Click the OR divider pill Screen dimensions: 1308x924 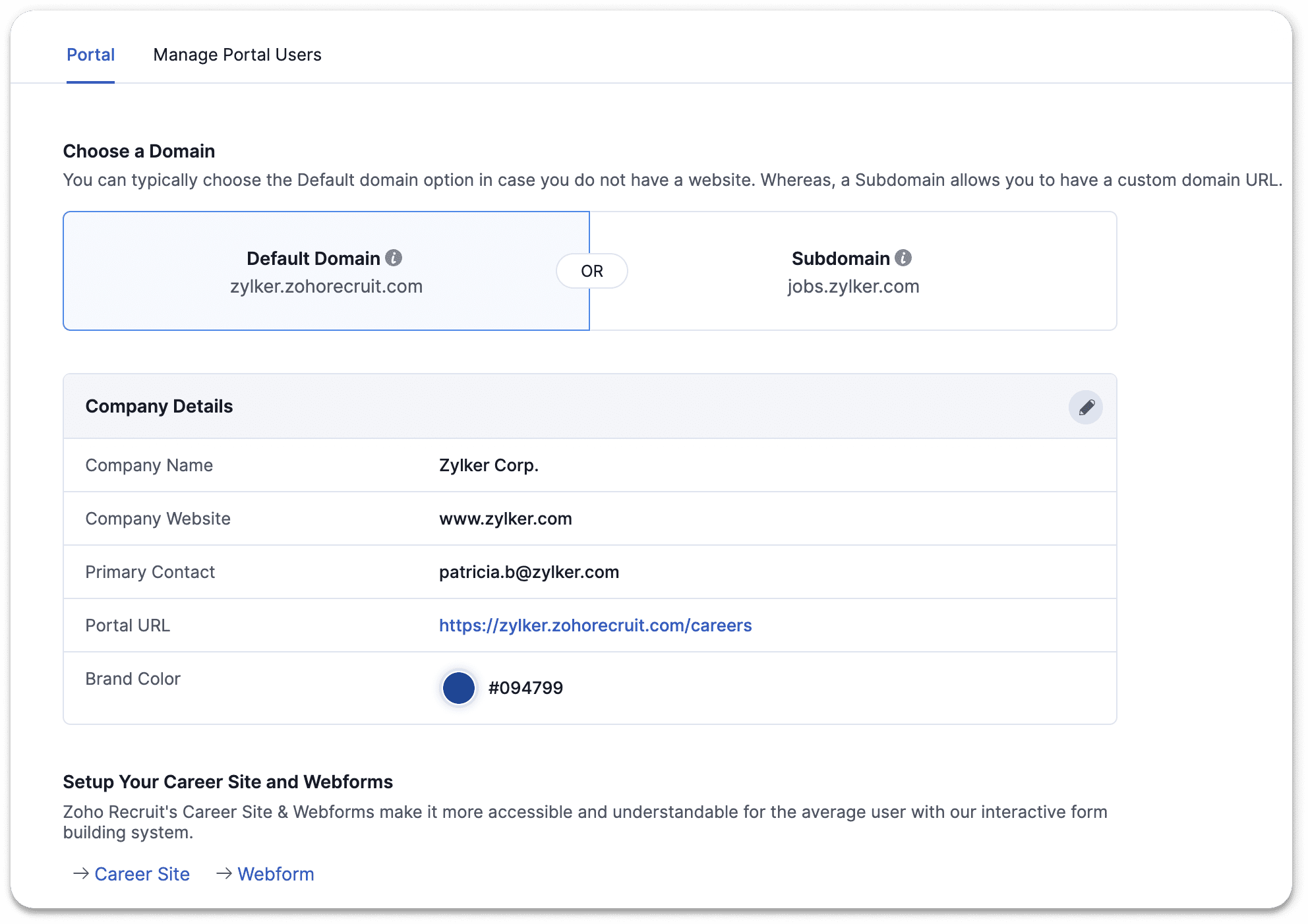click(591, 271)
